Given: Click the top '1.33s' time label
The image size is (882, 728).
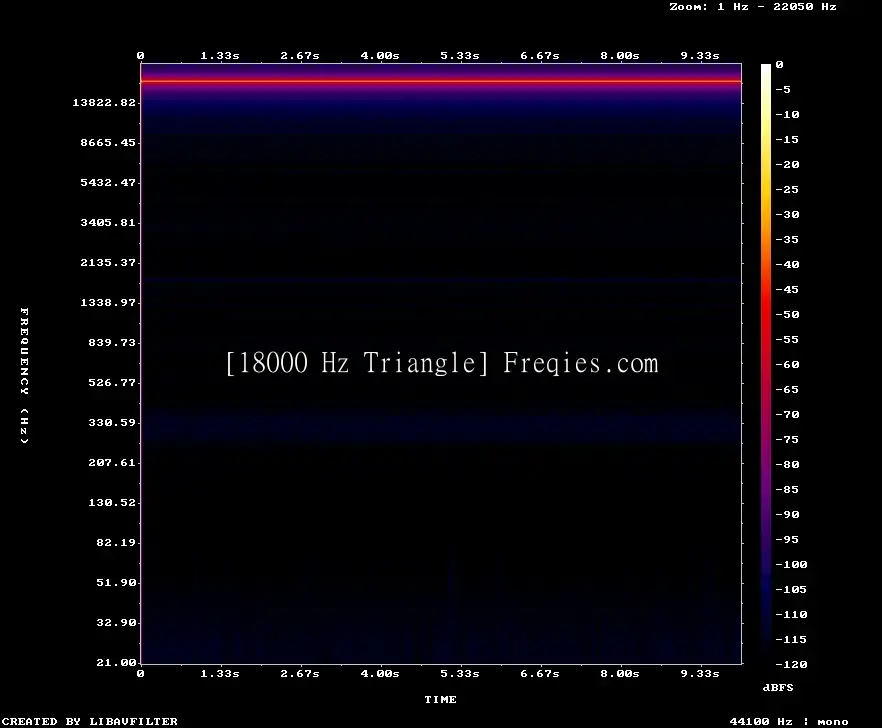Looking at the screenshot, I should point(220,56).
